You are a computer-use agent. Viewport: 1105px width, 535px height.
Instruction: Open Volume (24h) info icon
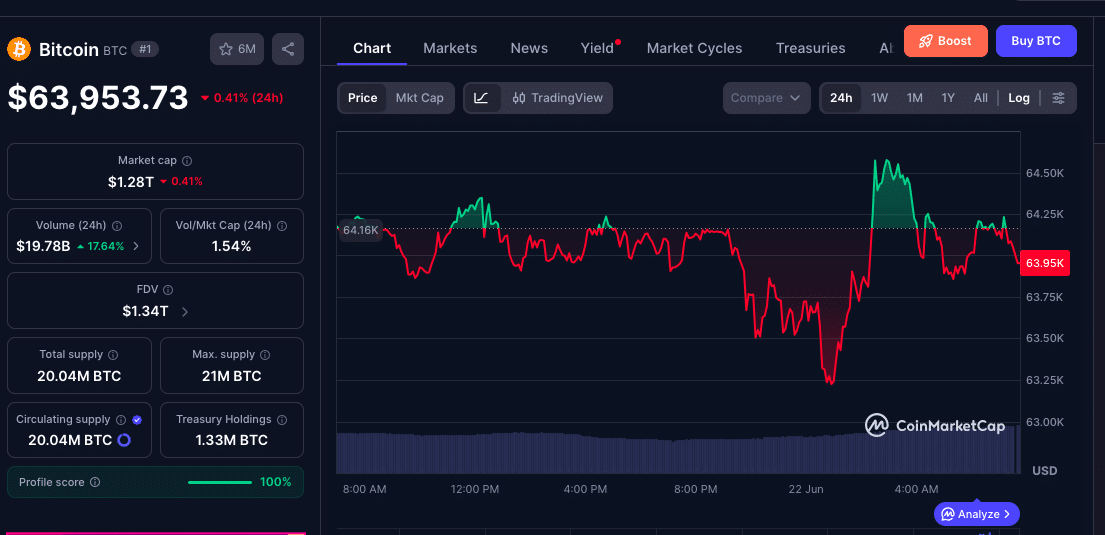pos(117,226)
